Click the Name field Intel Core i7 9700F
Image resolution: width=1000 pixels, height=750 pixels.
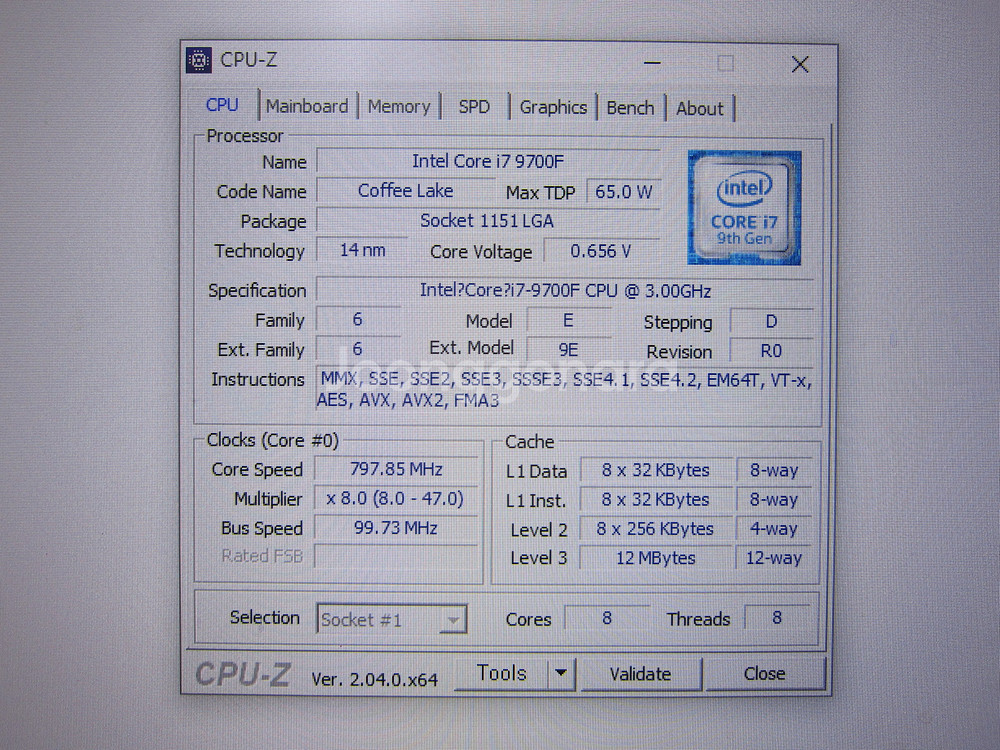click(488, 161)
